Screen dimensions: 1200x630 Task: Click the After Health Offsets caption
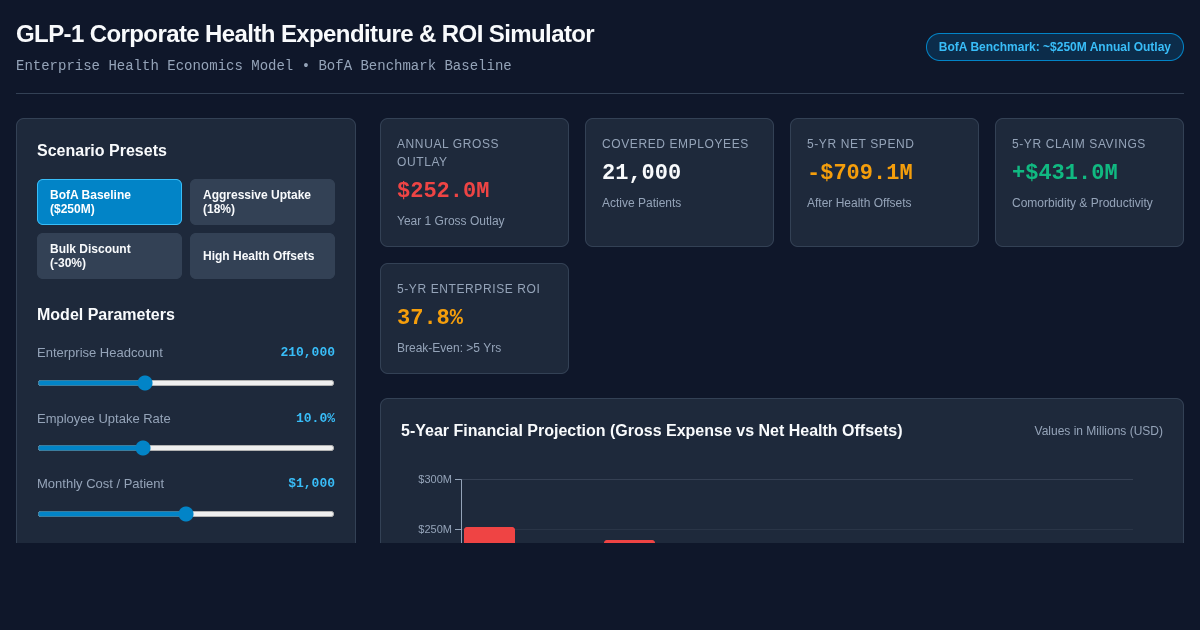859,203
